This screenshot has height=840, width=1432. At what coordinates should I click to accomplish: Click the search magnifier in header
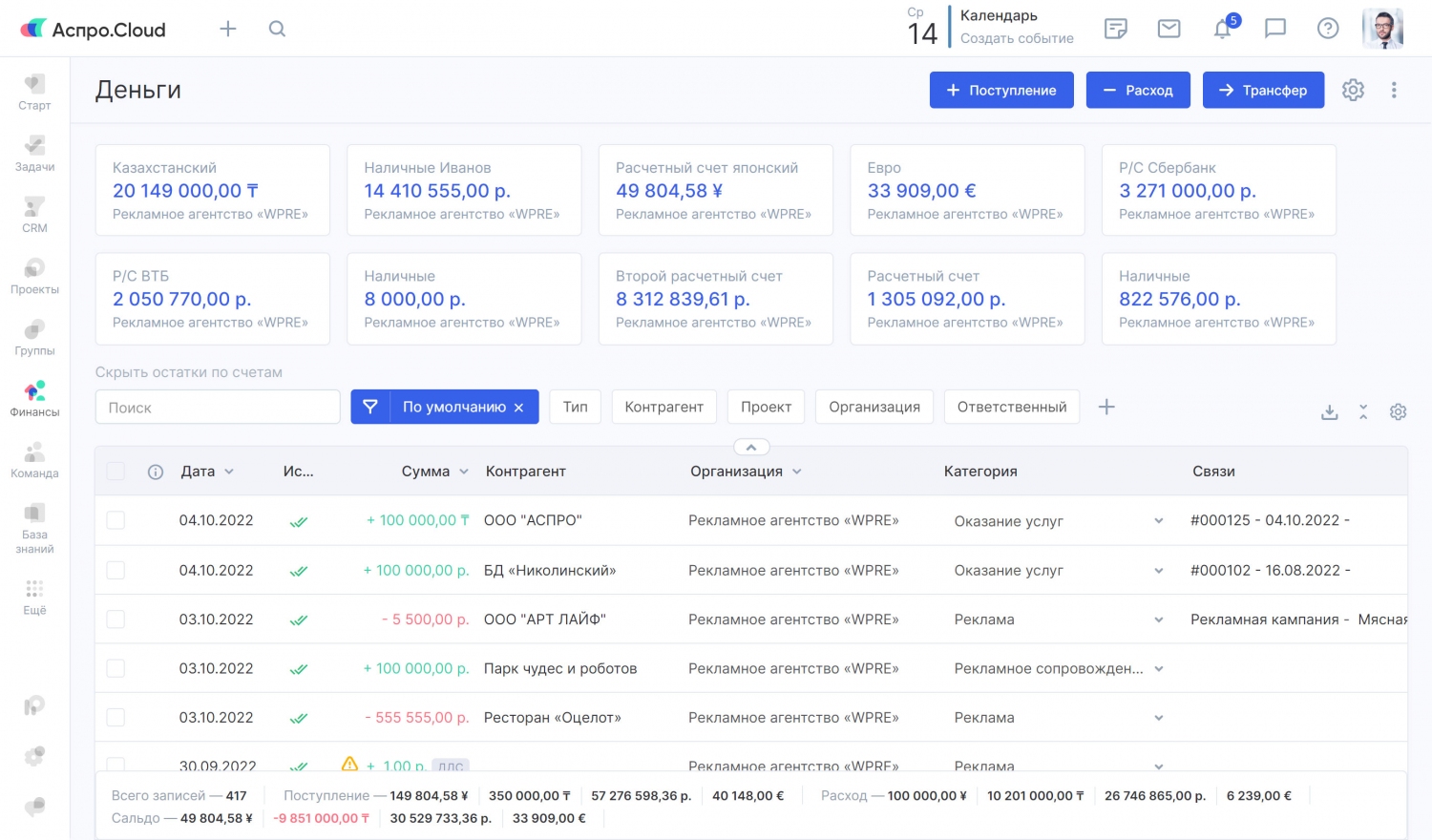pyautogui.click(x=277, y=29)
